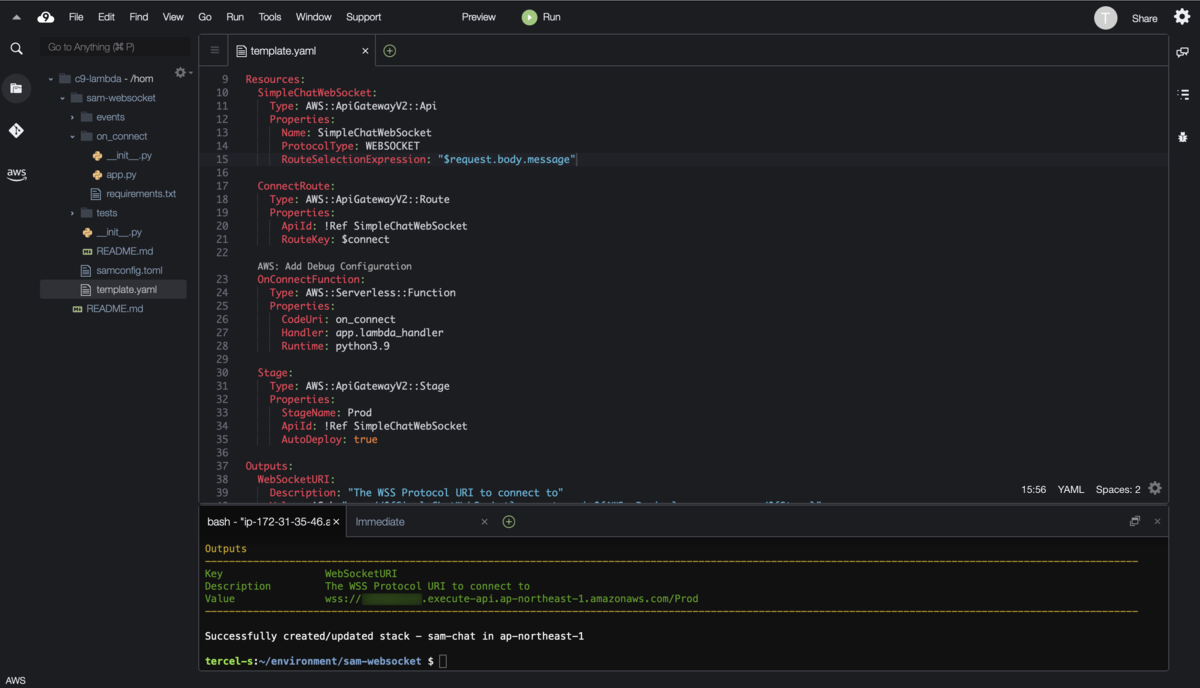Click line number 30 in the gutter
Image resolution: width=1200 pixels, height=688 pixels.
click(222, 373)
